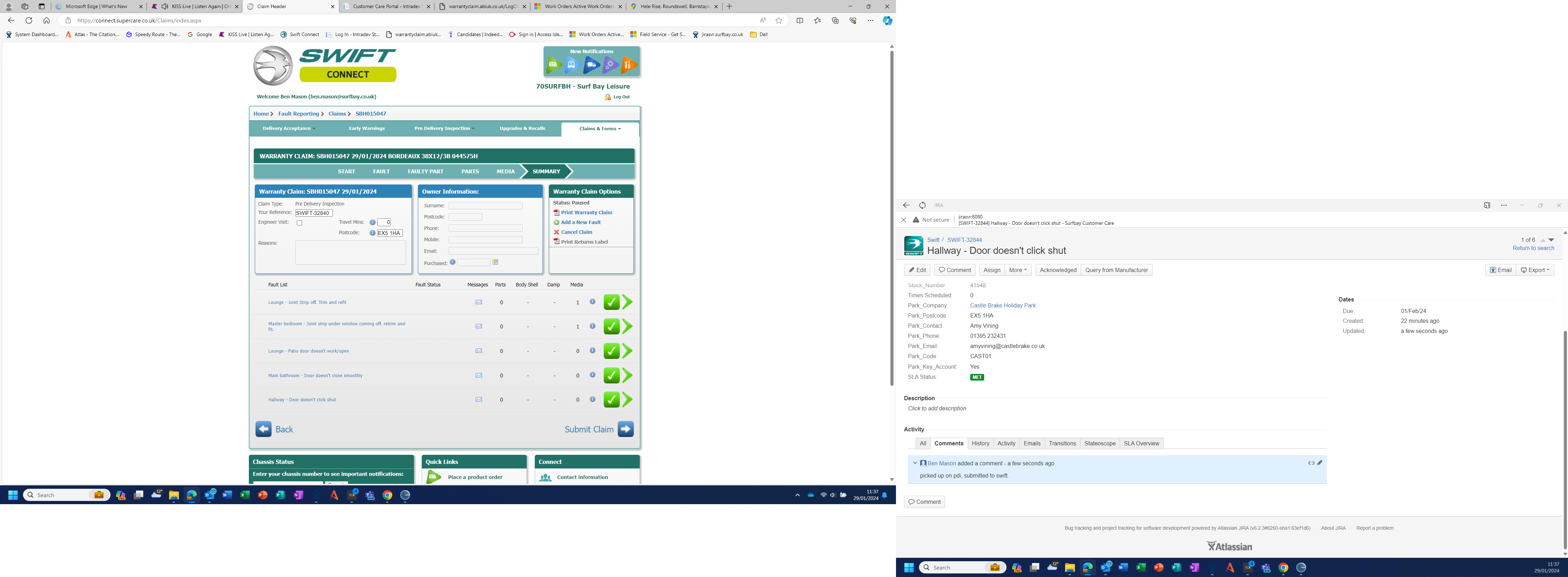The height and width of the screenshot is (577, 1568).
Task: Open messages envelope for Hallway door fault
Action: click(x=478, y=400)
